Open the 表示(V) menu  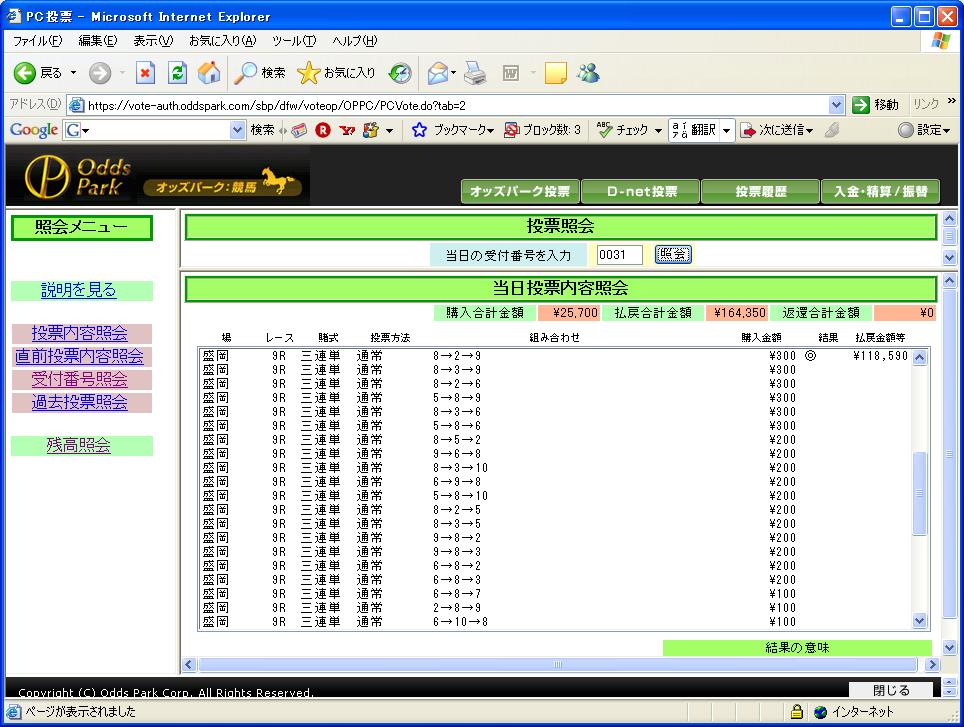coord(153,41)
